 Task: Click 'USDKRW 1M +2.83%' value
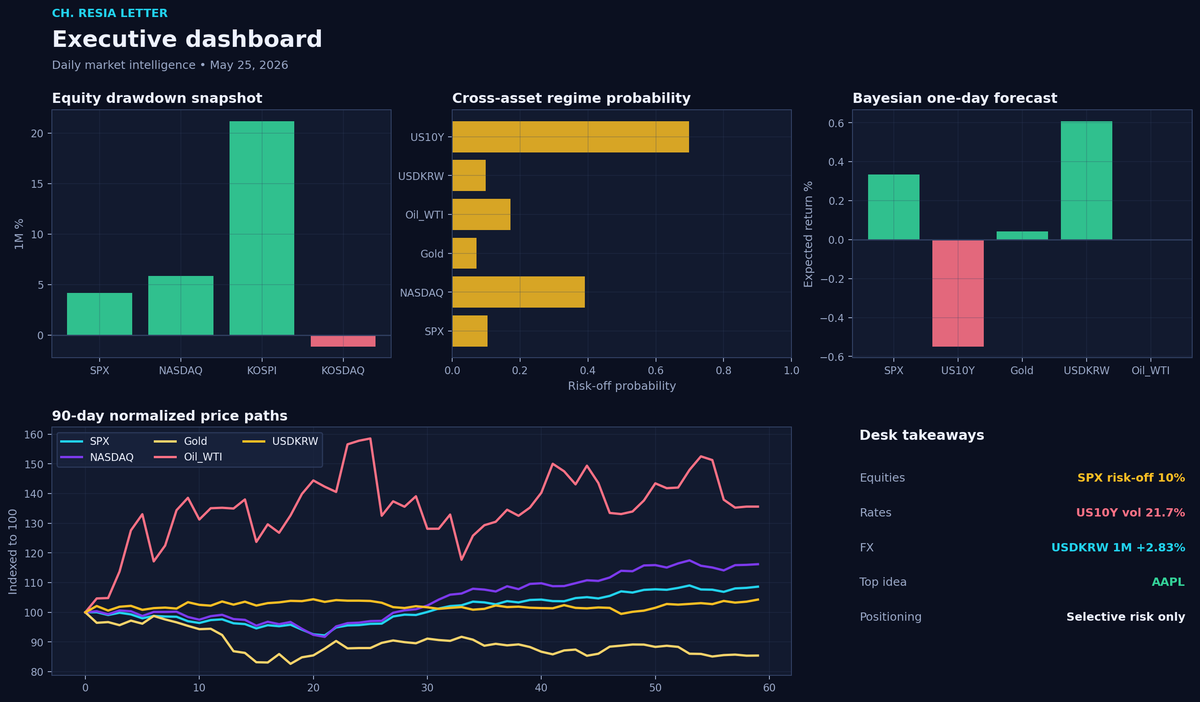[x=1118, y=548]
